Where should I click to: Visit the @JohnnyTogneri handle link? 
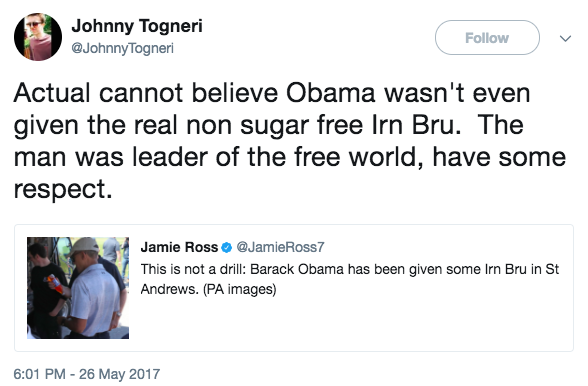(x=123, y=48)
